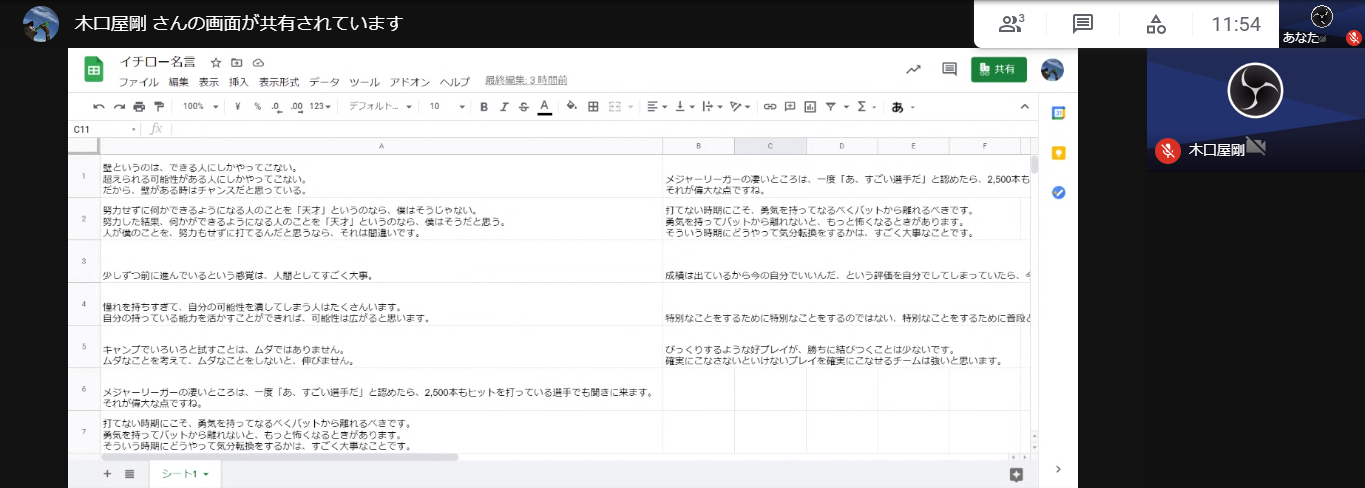This screenshot has width=1365, height=488.
Task: Open the Functions sigma dropdown
Action: coord(867,106)
